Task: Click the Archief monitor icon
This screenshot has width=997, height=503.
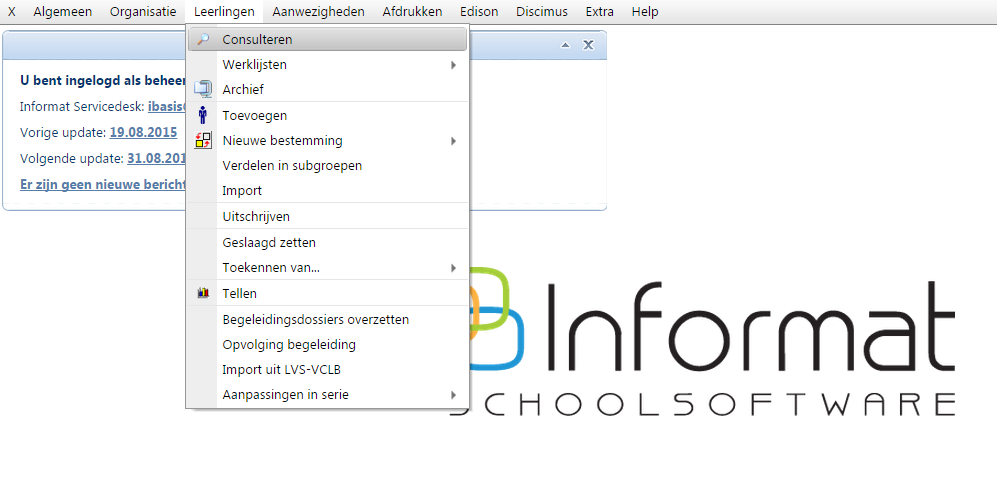Action: point(203,90)
